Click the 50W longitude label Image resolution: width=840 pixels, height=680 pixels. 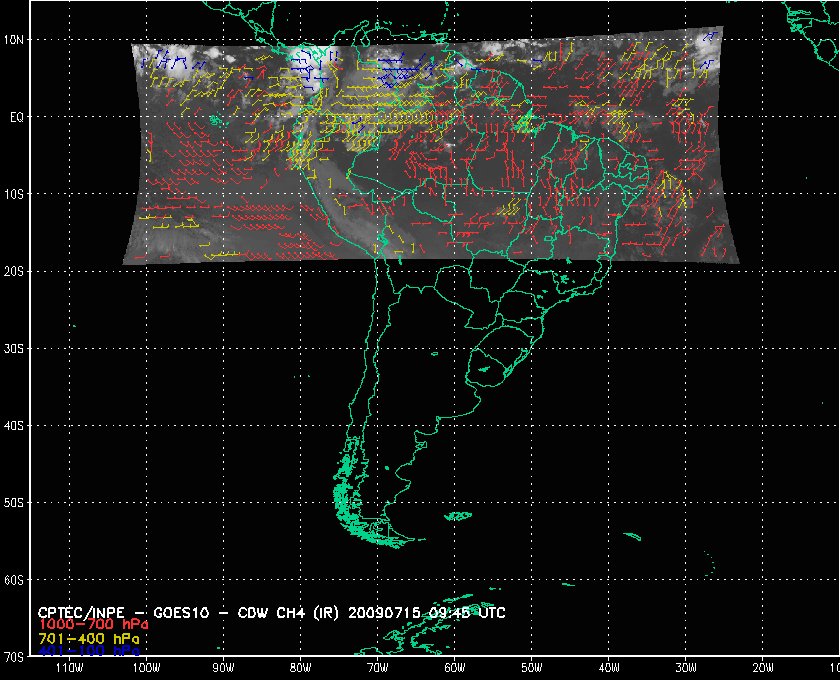point(531,668)
